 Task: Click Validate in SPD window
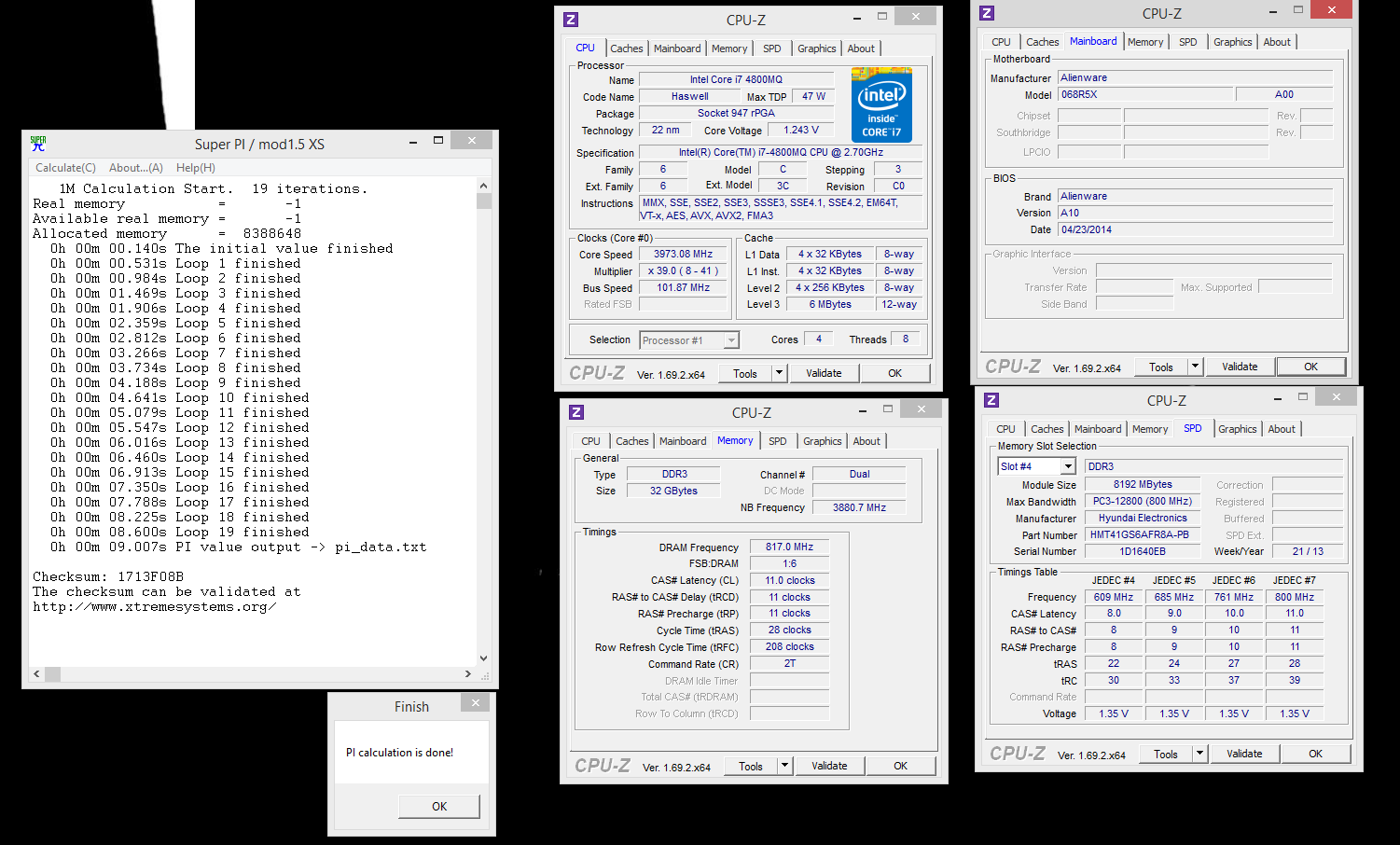coord(1244,754)
